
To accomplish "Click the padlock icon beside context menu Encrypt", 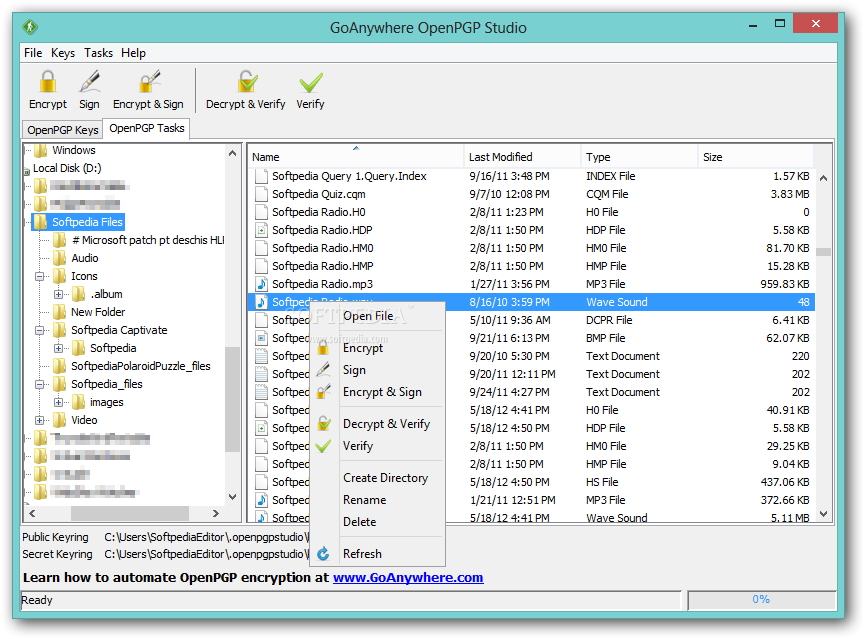I will pos(323,348).
